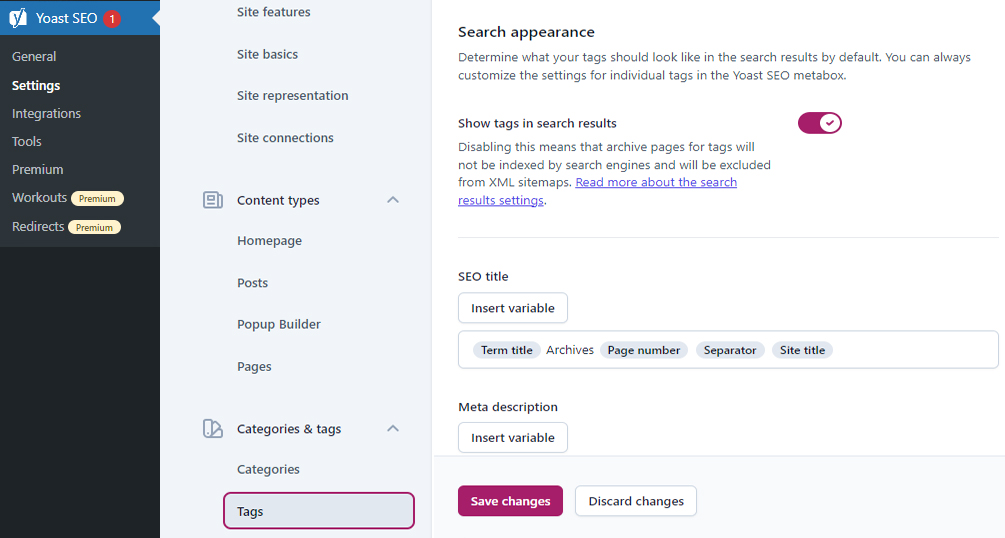
Task: Follow the Read more about search results settings link
Action: pyautogui.click(x=597, y=191)
